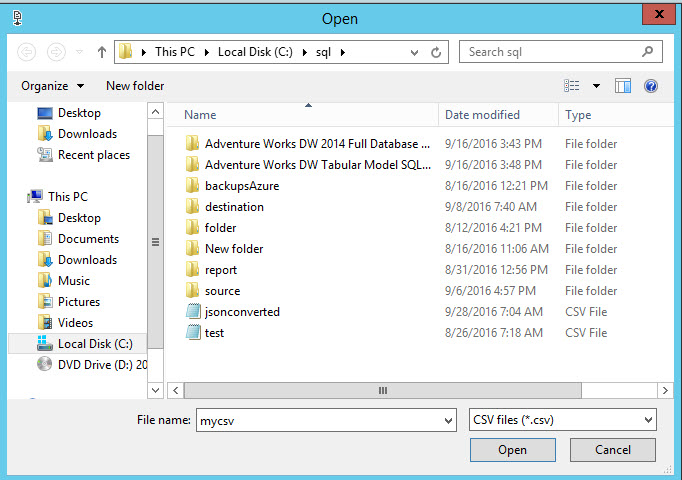Open Help with the question mark icon
This screenshot has height=480, width=682.
tap(651, 86)
